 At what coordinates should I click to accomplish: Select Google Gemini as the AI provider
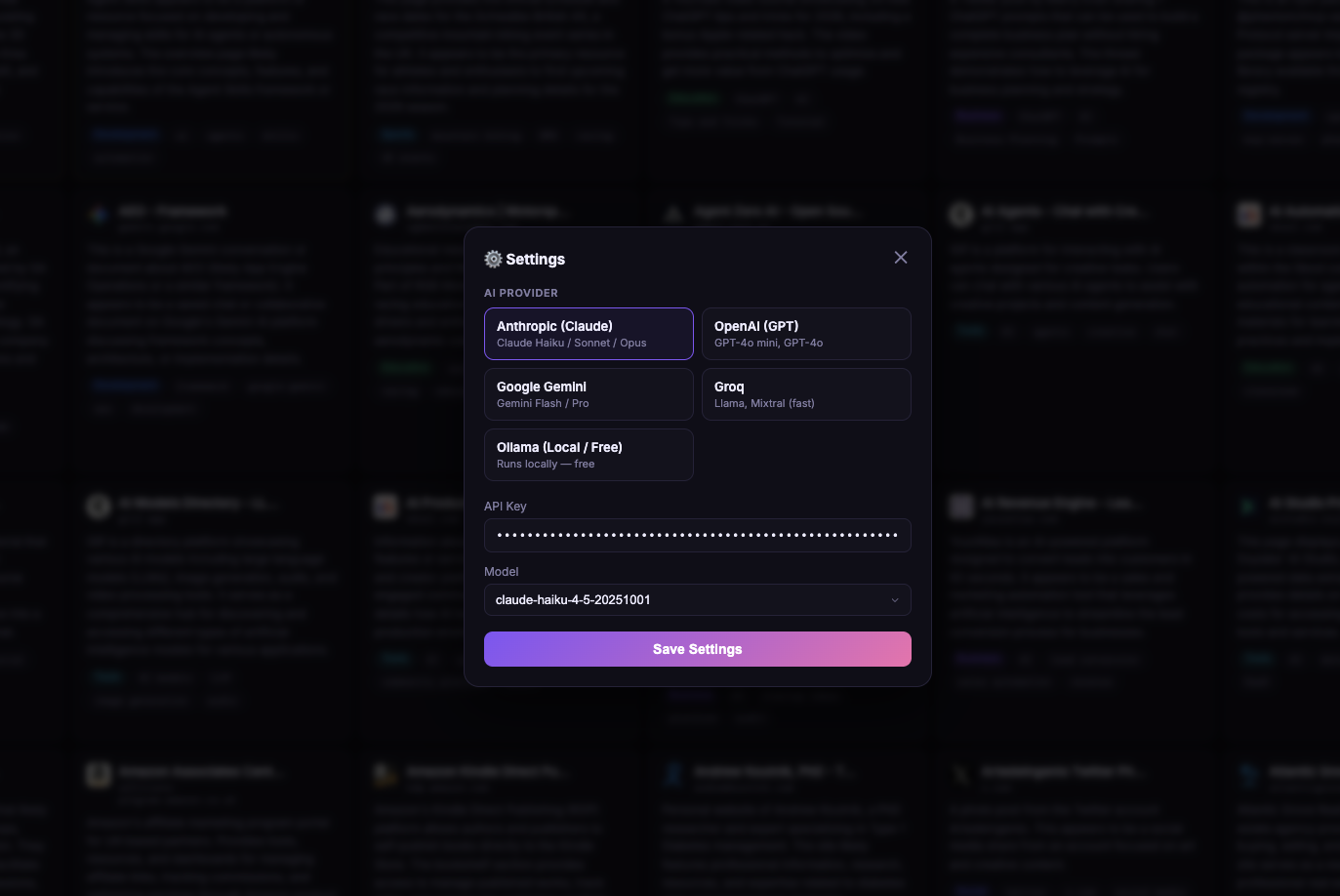(x=589, y=394)
